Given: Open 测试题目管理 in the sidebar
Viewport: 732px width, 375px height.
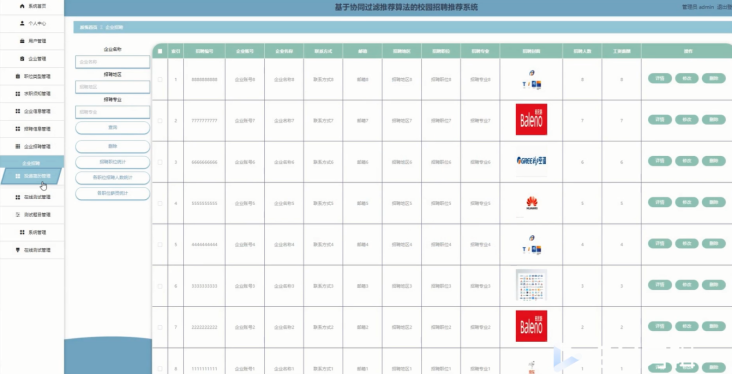Looking at the screenshot, I should pyautogui.click(x=32, y=215).
